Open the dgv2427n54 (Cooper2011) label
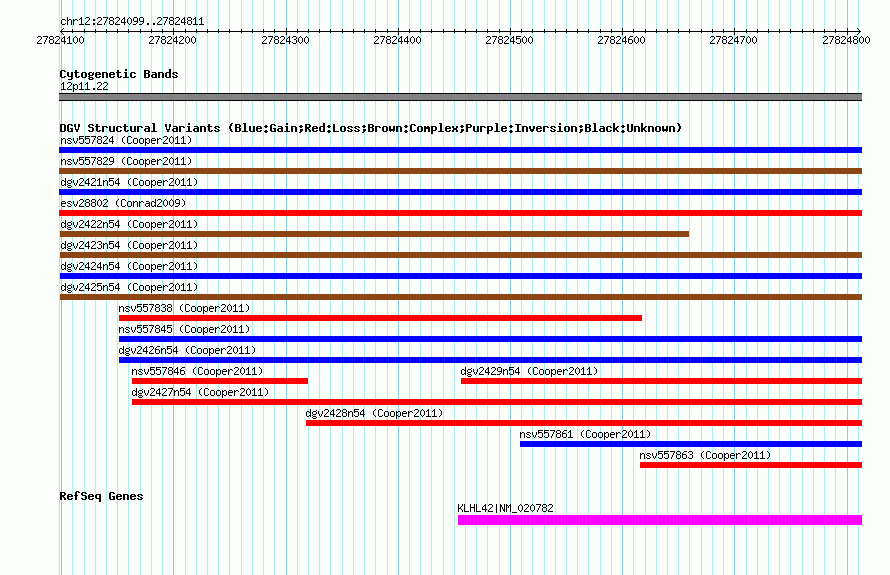 click(200, 392)
